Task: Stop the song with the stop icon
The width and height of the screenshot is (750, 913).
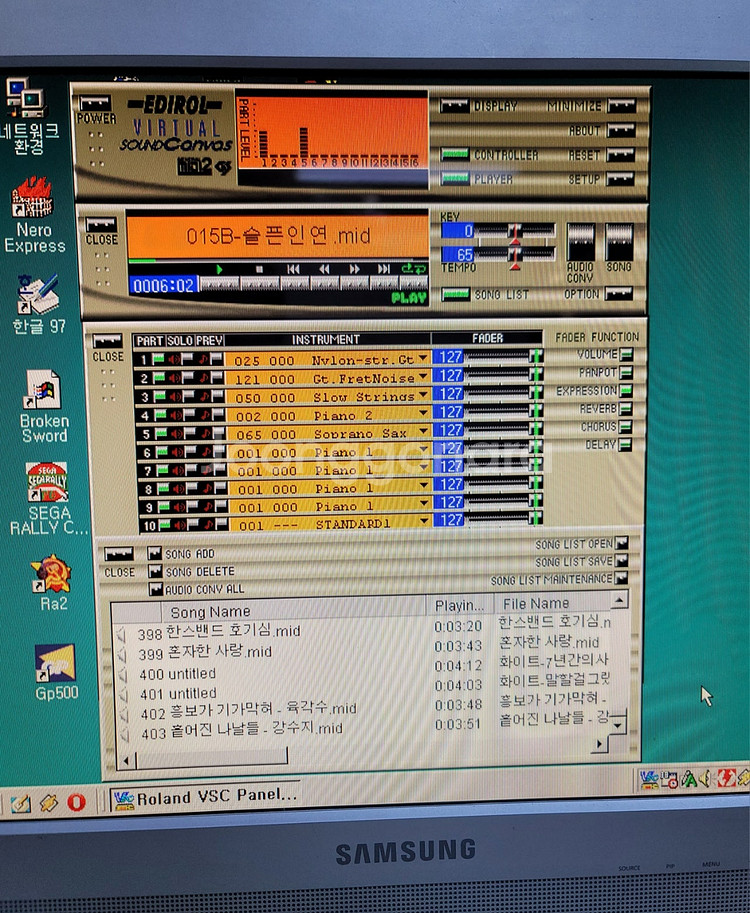Action: pyautogui.click(x=260, y=269)
